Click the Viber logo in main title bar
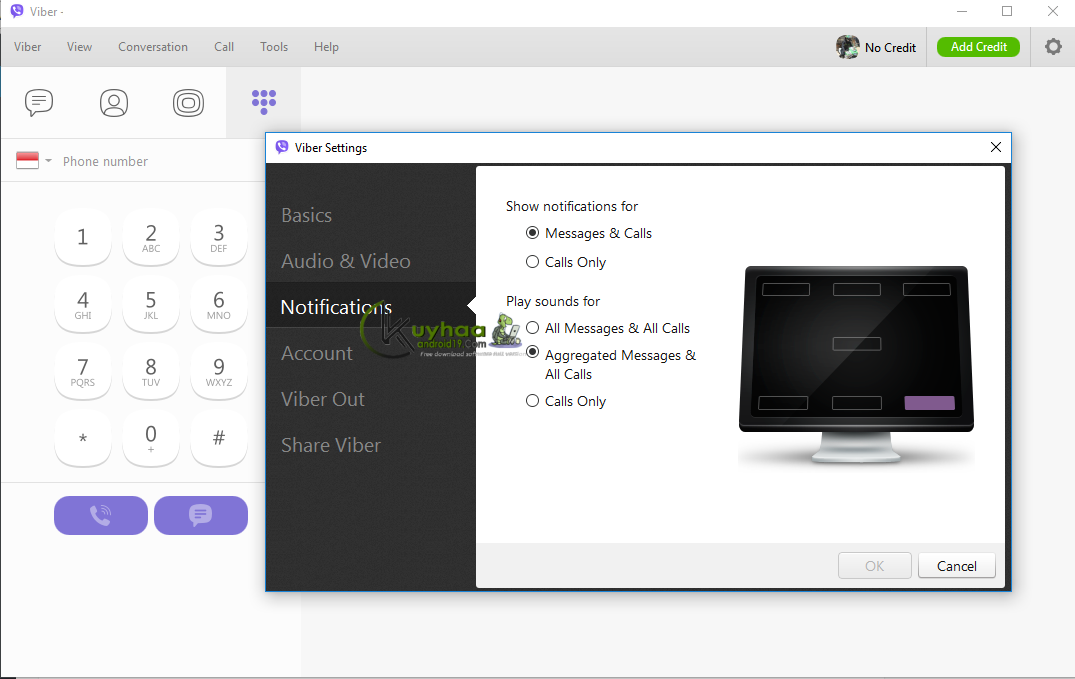The image size is (1075, 679). point(17,11)
